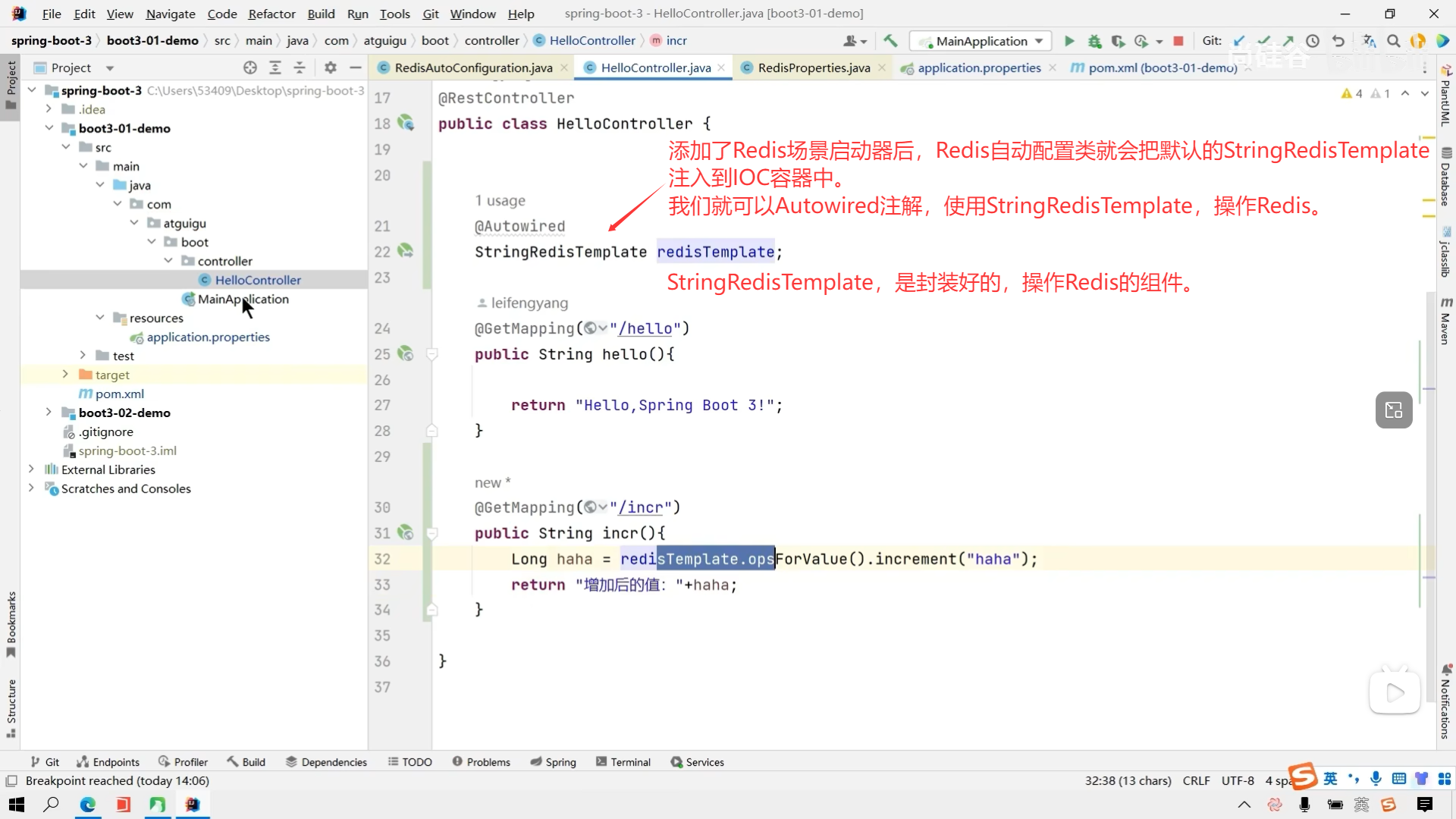This screenshot has width=1456, height=819.
Task: Click the Build hammer icon
Action: 890,41
